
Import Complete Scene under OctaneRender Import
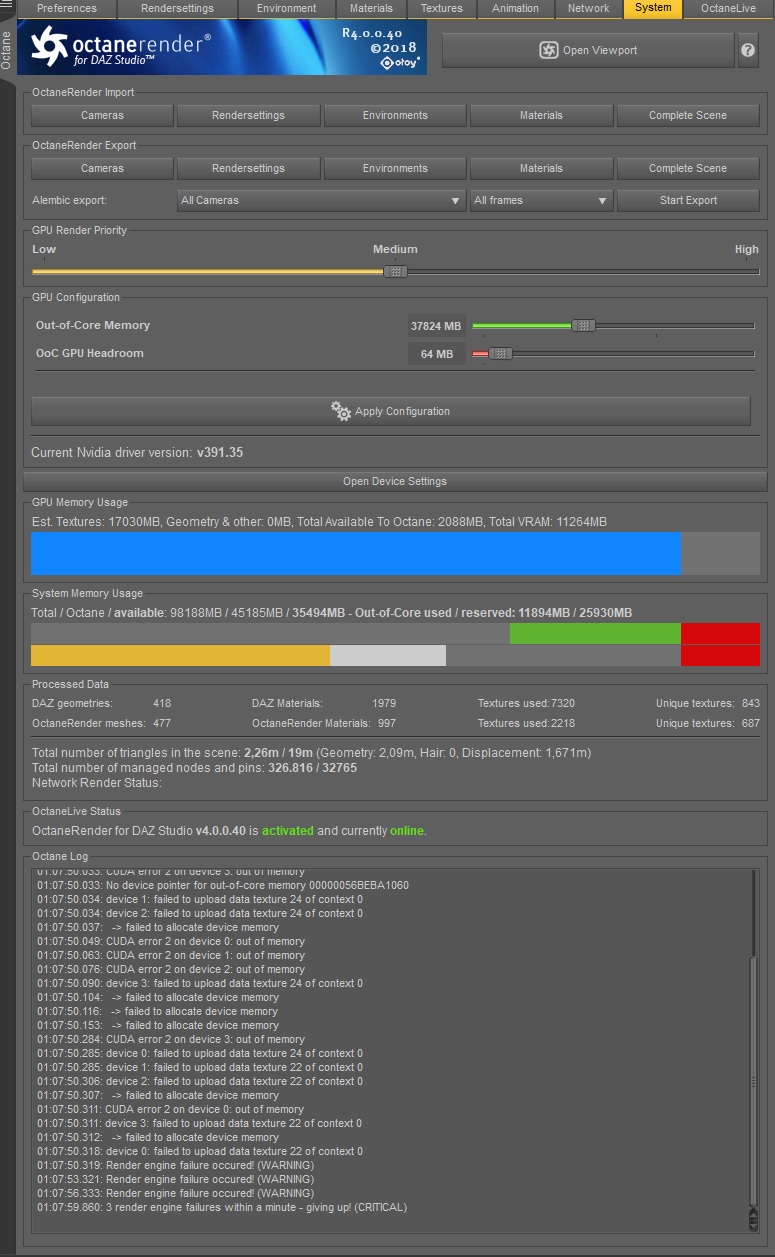click(688, 115)
